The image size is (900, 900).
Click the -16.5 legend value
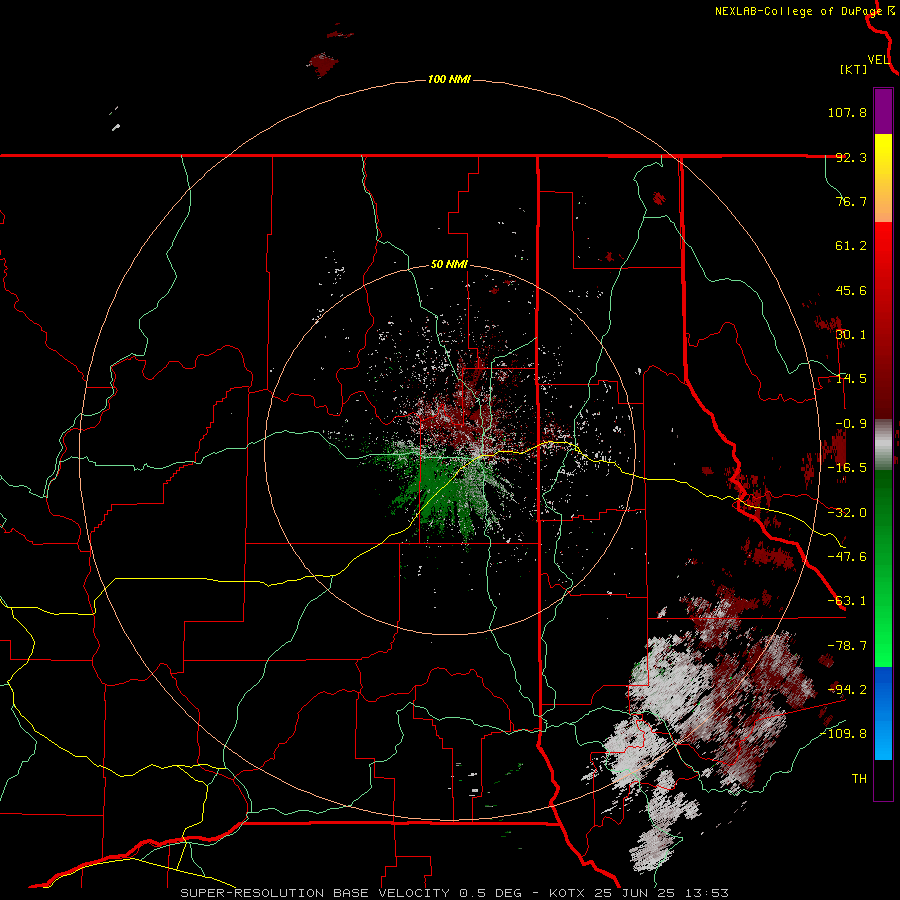pos(847,468)
